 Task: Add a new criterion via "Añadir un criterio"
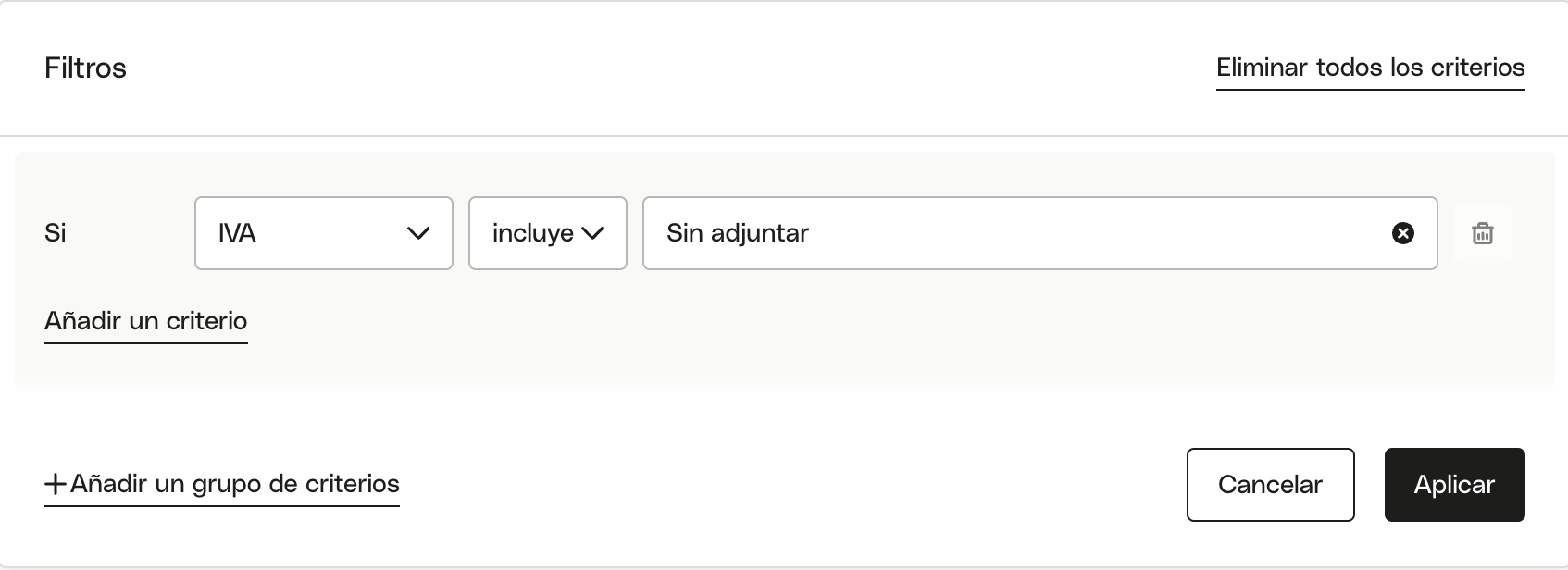(x=146, y=321)
